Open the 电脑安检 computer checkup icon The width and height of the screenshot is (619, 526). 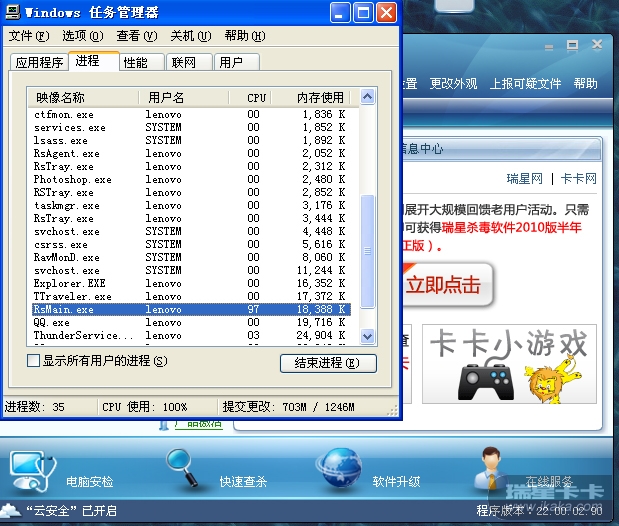[33, 472]
